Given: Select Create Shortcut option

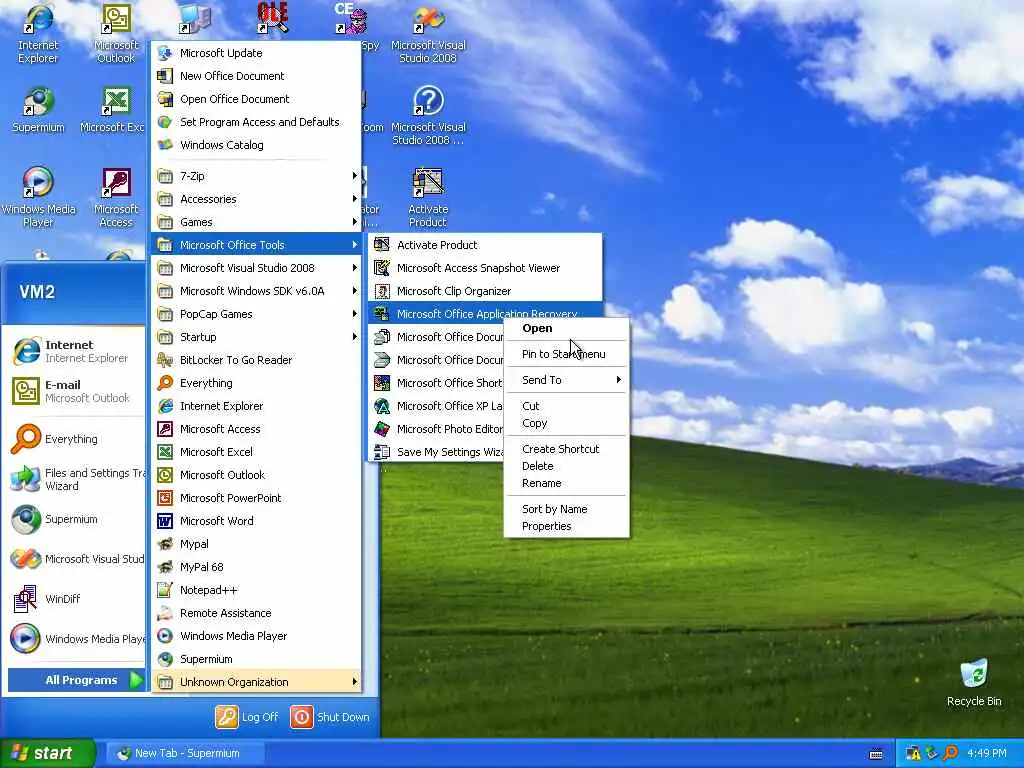Looking at the screenshot, I should click(566, 449).
